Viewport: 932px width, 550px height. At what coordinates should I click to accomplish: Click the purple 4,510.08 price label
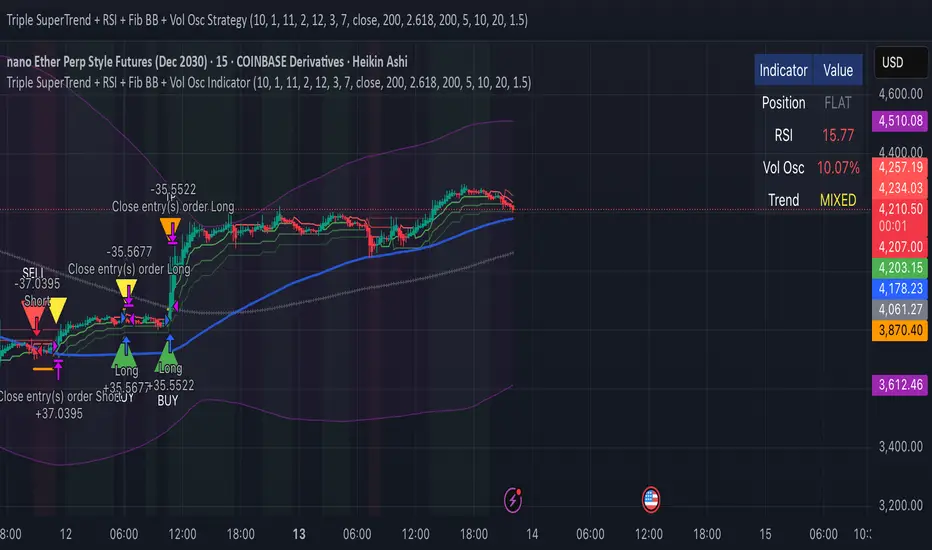(x=900, y=121)
